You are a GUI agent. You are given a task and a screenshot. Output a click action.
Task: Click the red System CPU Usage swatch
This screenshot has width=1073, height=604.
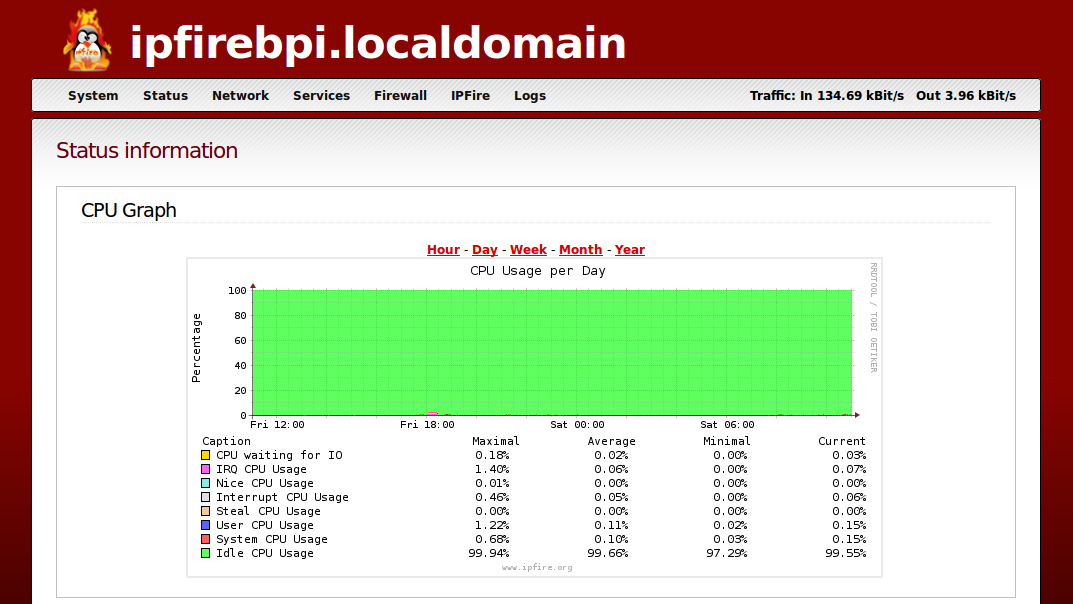205,539
